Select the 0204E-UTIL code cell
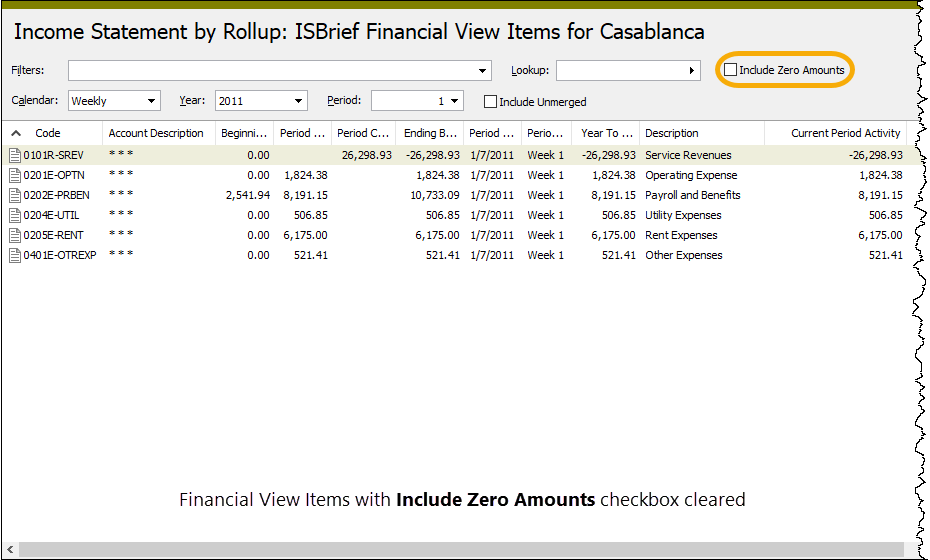Image resolution: width=930 pixels, height=560 pixels. [51, 215]
